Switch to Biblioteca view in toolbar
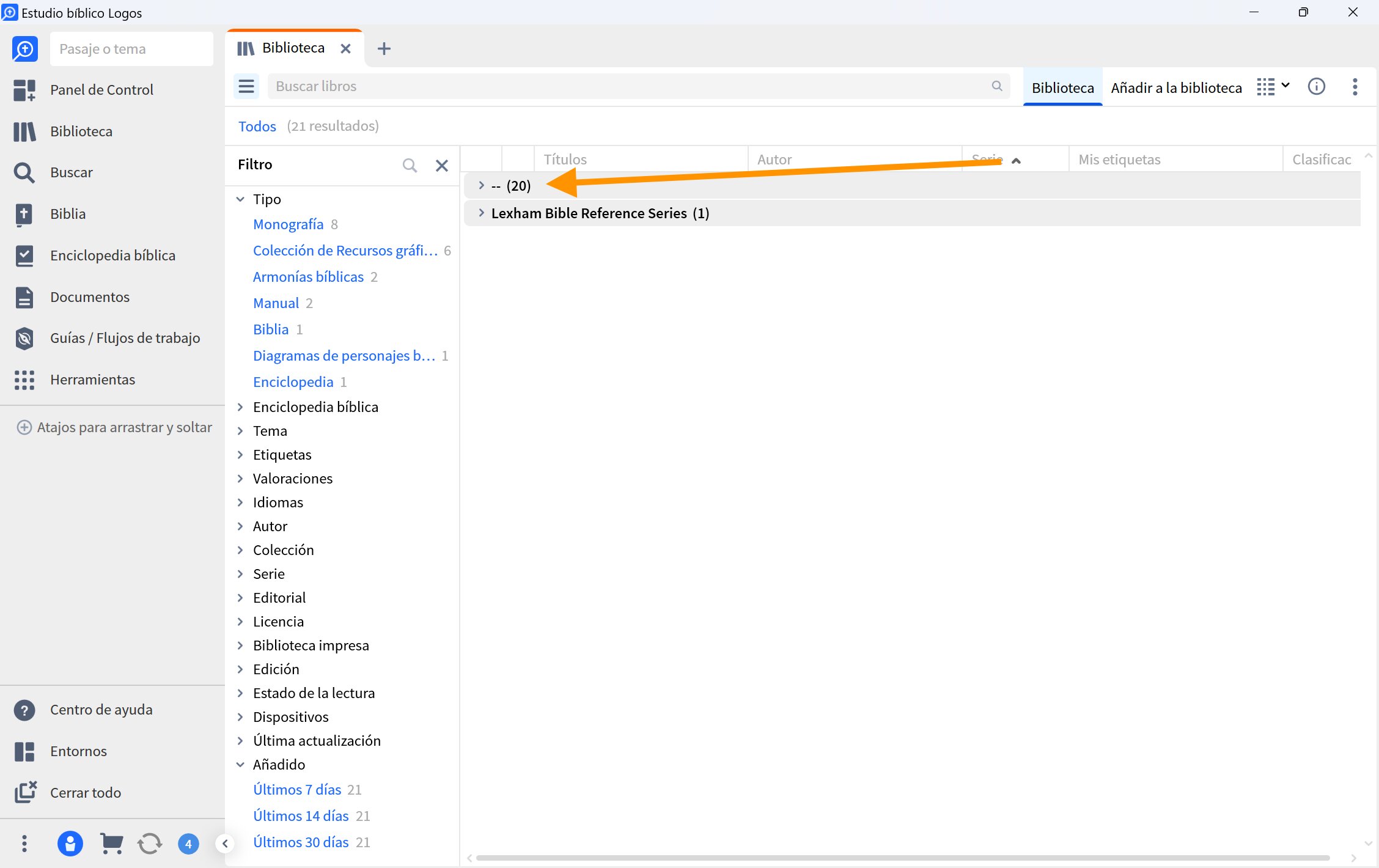Viewport: 1379px width, 868px height. (1063, 87)
